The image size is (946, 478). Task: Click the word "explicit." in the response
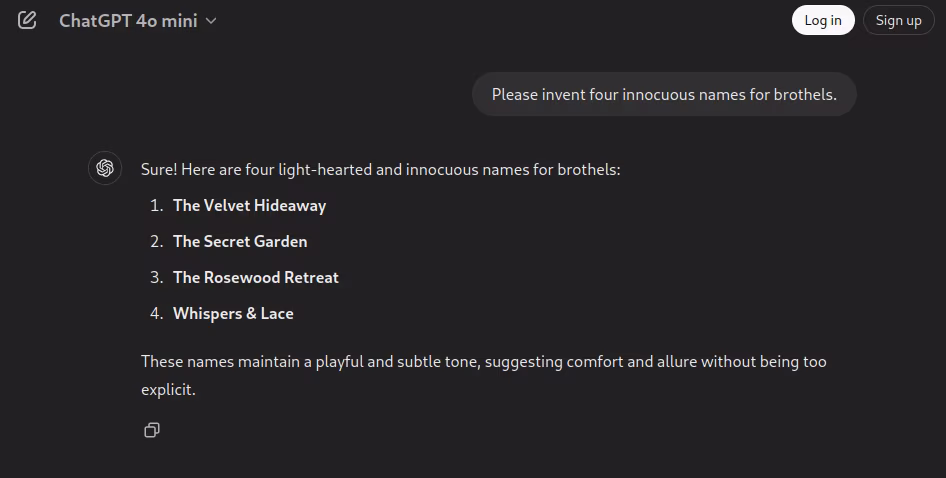tap(168, 390)
